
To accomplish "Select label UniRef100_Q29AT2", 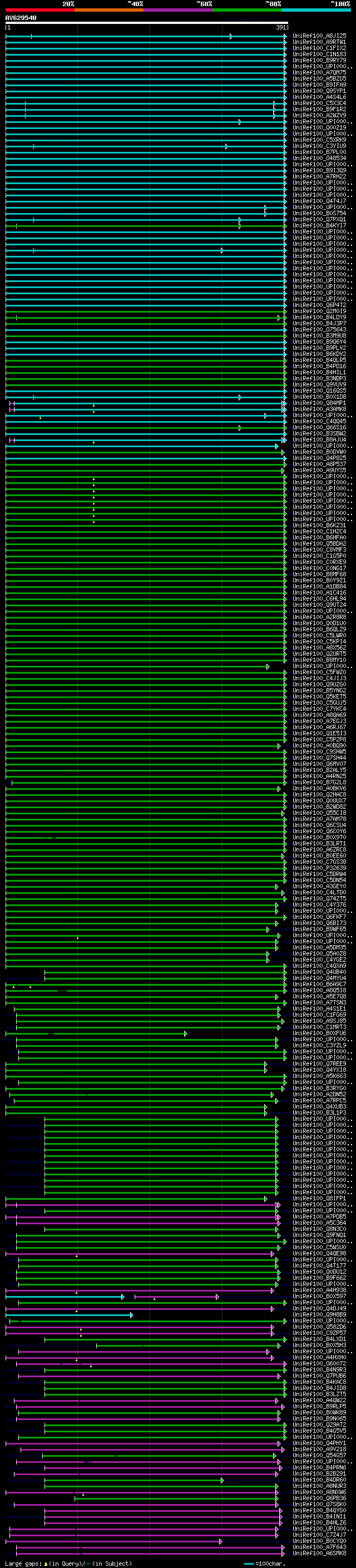I will (x=319, y=1425).
